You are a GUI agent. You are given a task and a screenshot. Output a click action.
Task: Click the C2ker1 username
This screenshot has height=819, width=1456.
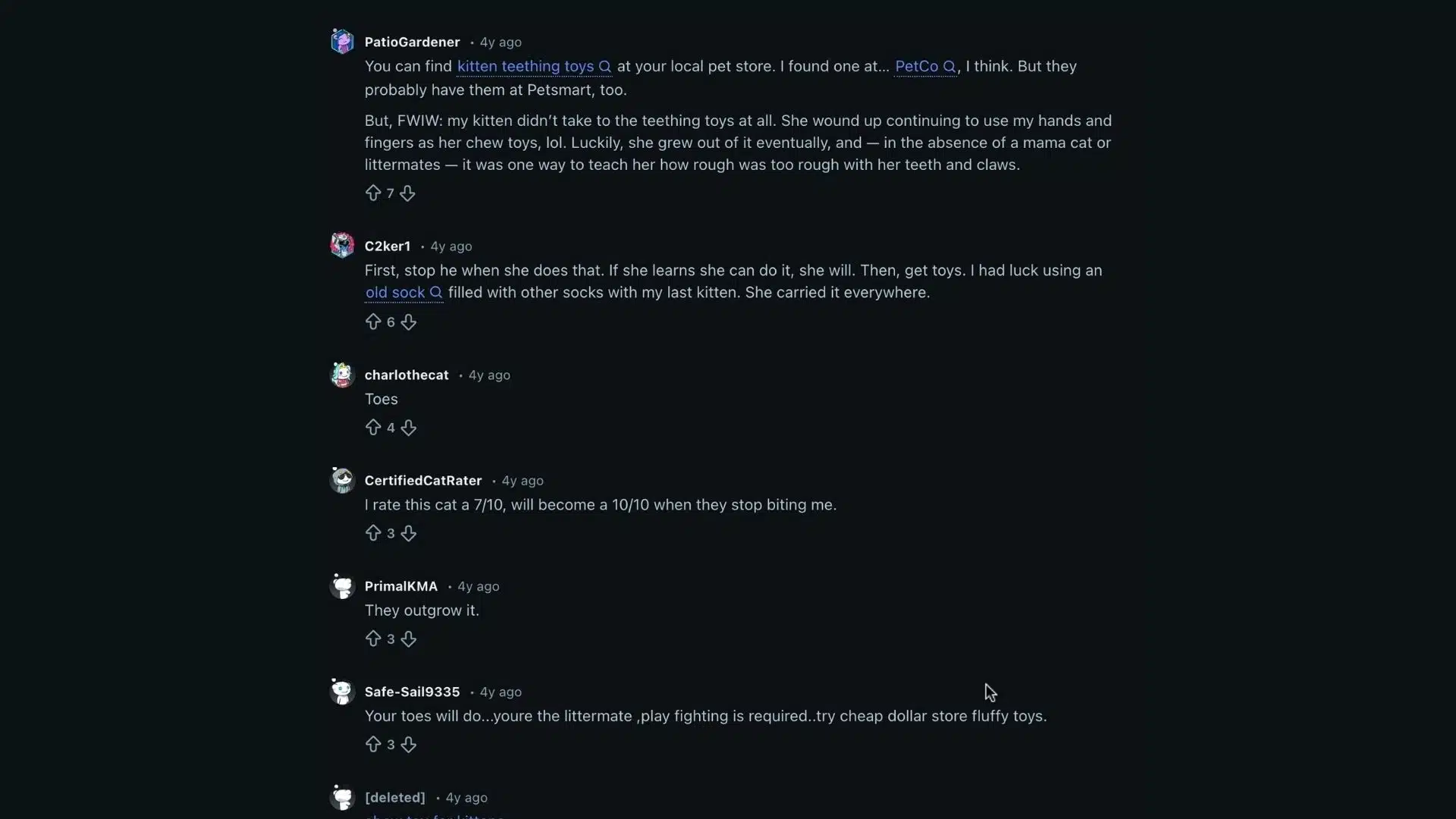pyautogui.click(x=387, y=246)
